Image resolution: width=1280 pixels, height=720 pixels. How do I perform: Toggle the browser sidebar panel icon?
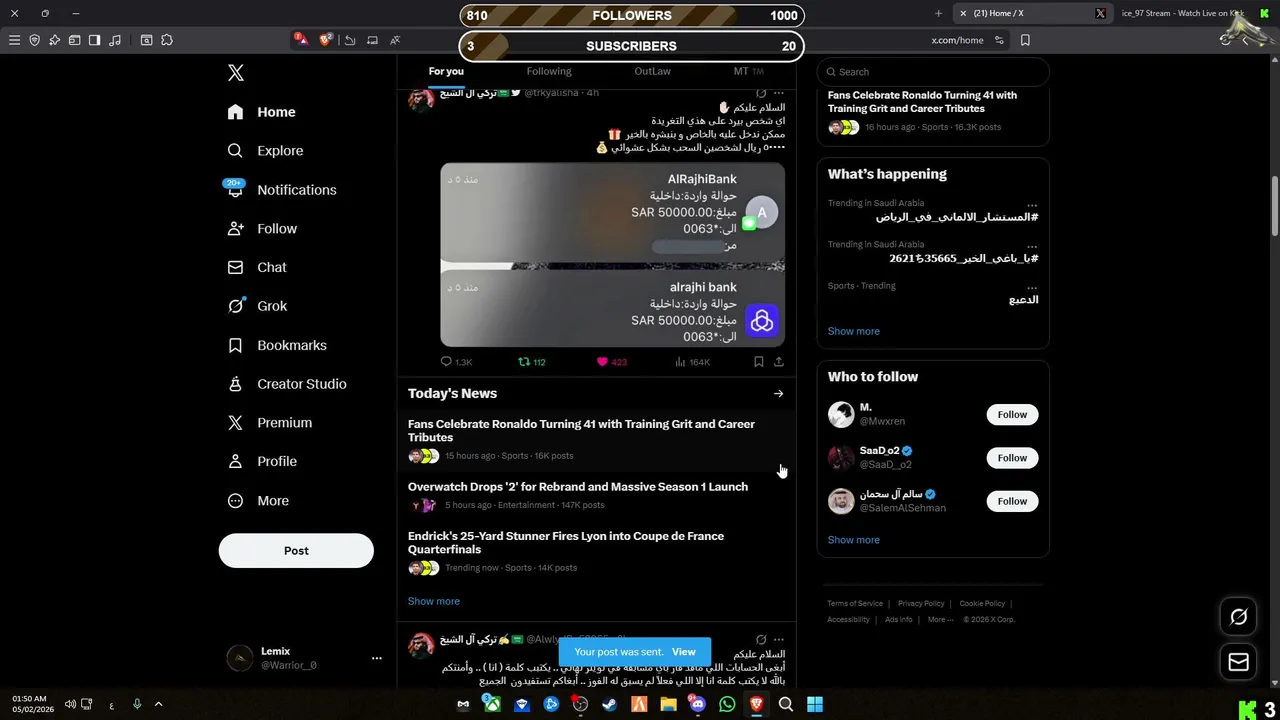click(94, 40)
